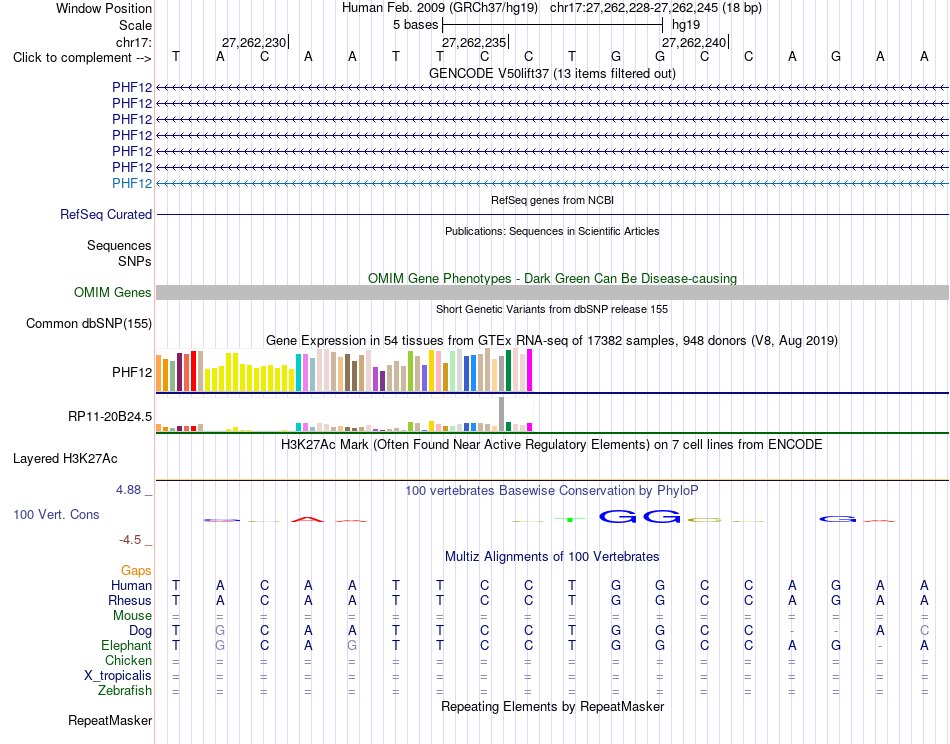Open 100 vertebrates Basewise Conservation title

(552, 491)
